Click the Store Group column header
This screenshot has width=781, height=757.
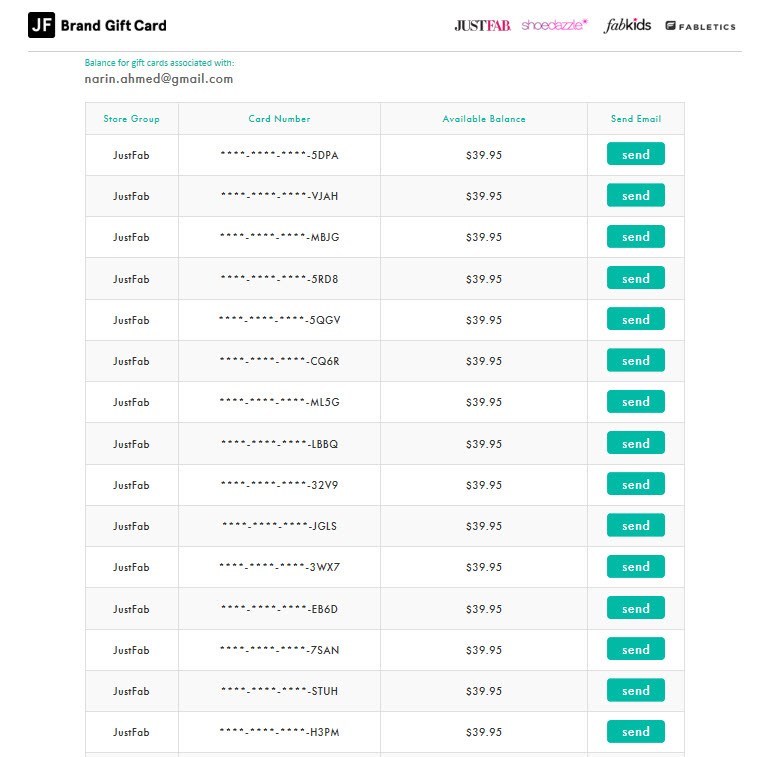(131, 119)
